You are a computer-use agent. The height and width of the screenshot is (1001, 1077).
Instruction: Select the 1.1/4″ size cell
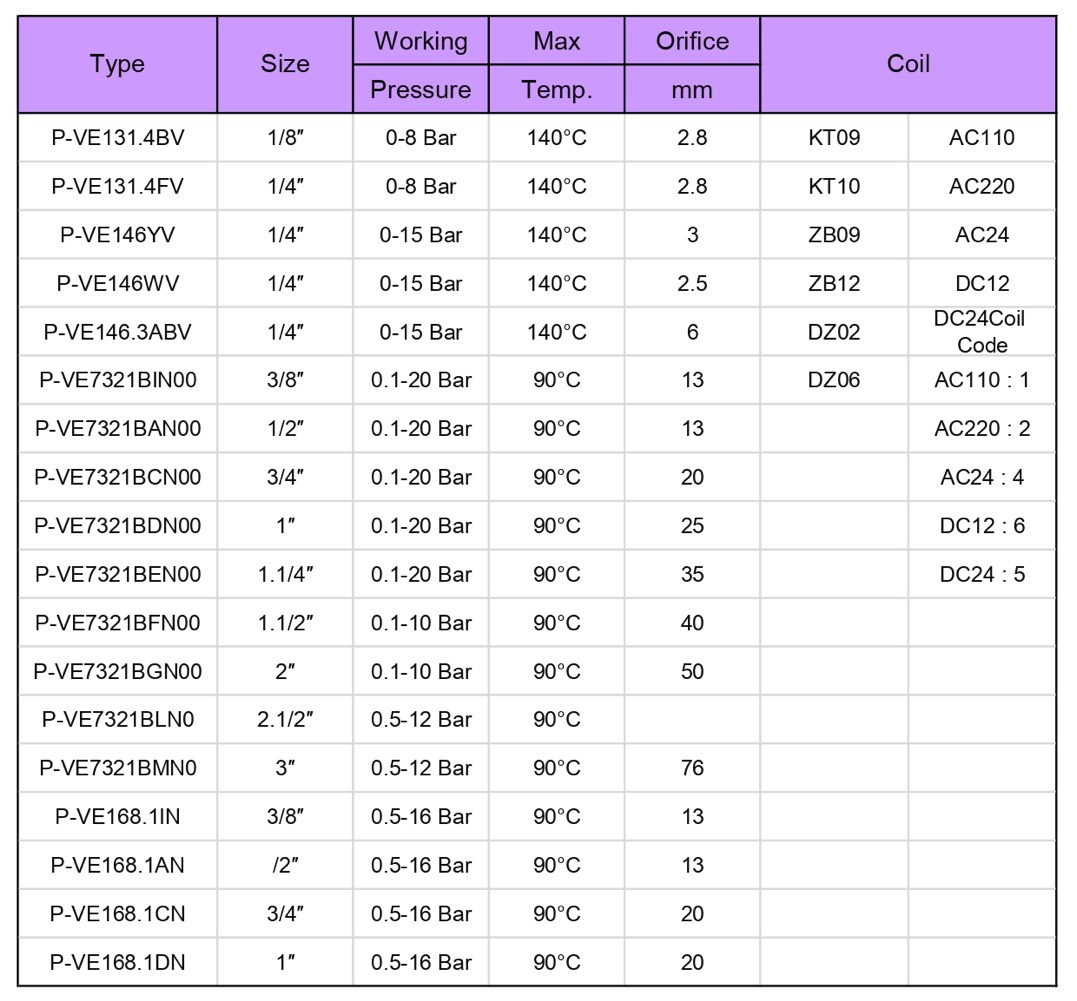(285, 574)
